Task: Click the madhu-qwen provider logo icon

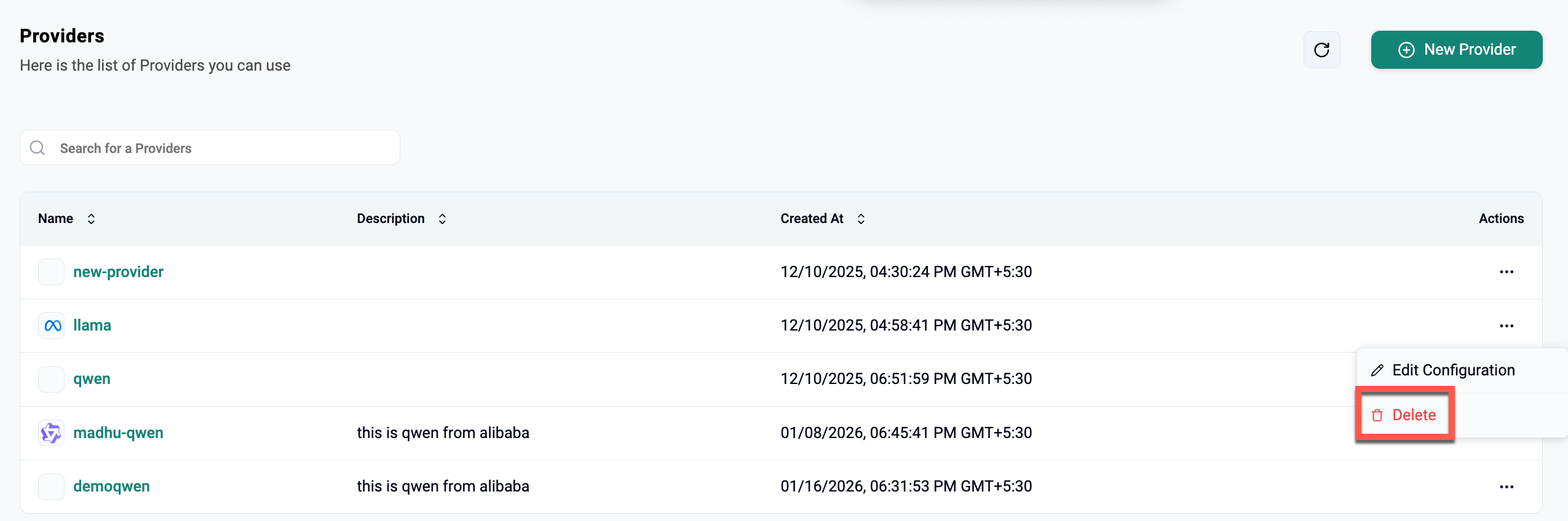Action: (52, 433)
